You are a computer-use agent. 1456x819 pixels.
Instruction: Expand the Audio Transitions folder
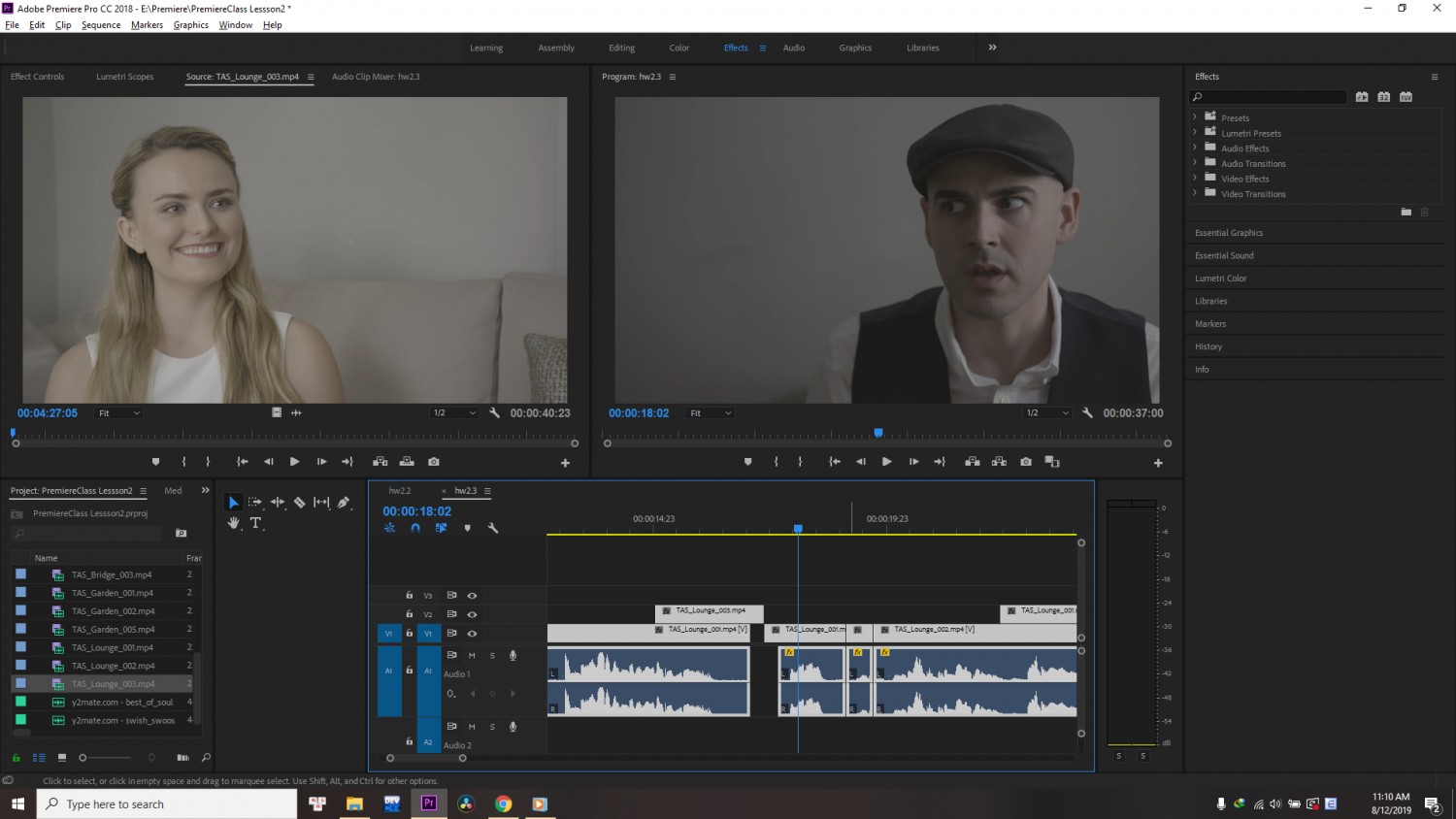pyautogui.click(x=1195, y=163)
